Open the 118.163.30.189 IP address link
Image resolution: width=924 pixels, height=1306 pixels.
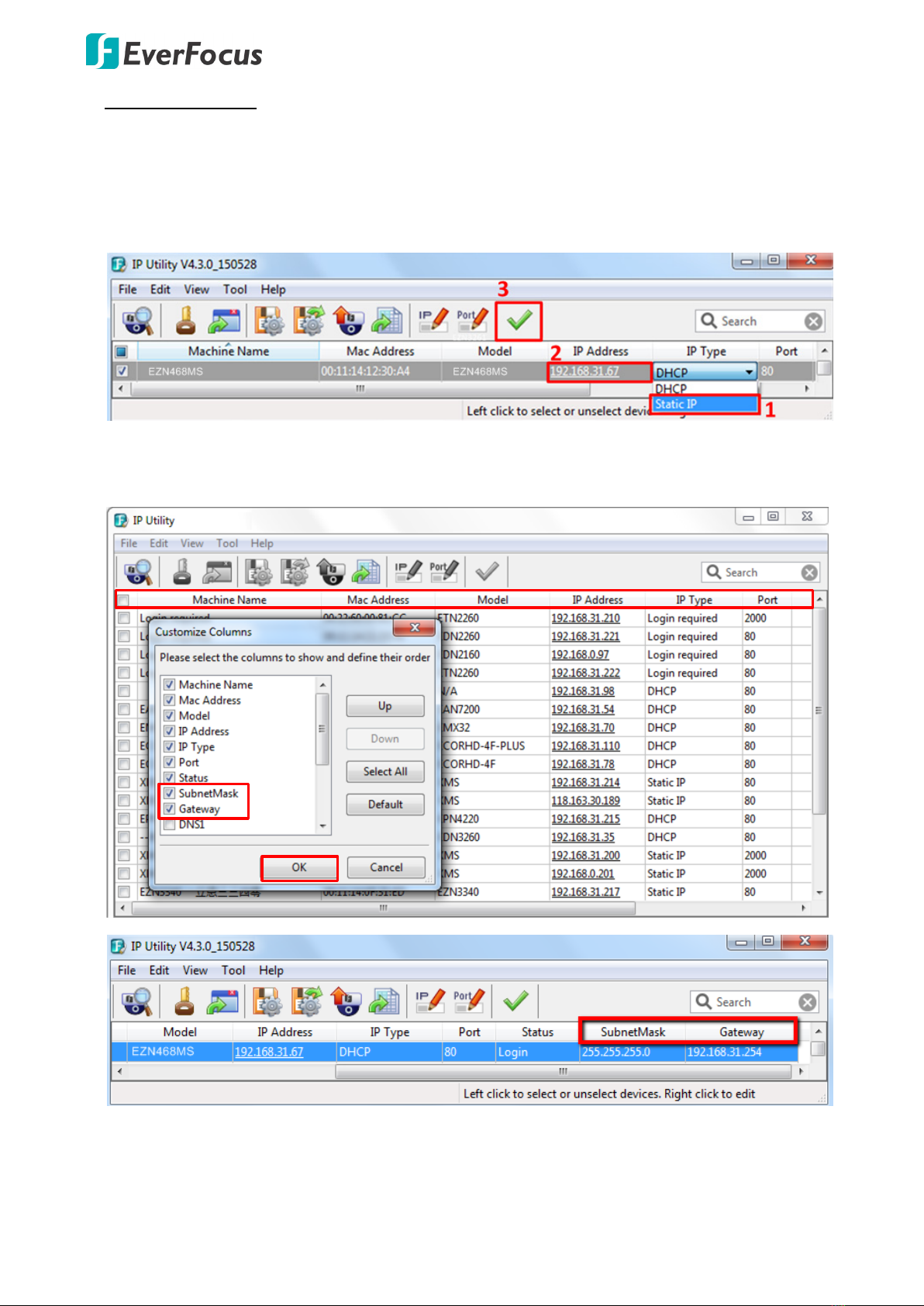[585, 801]
